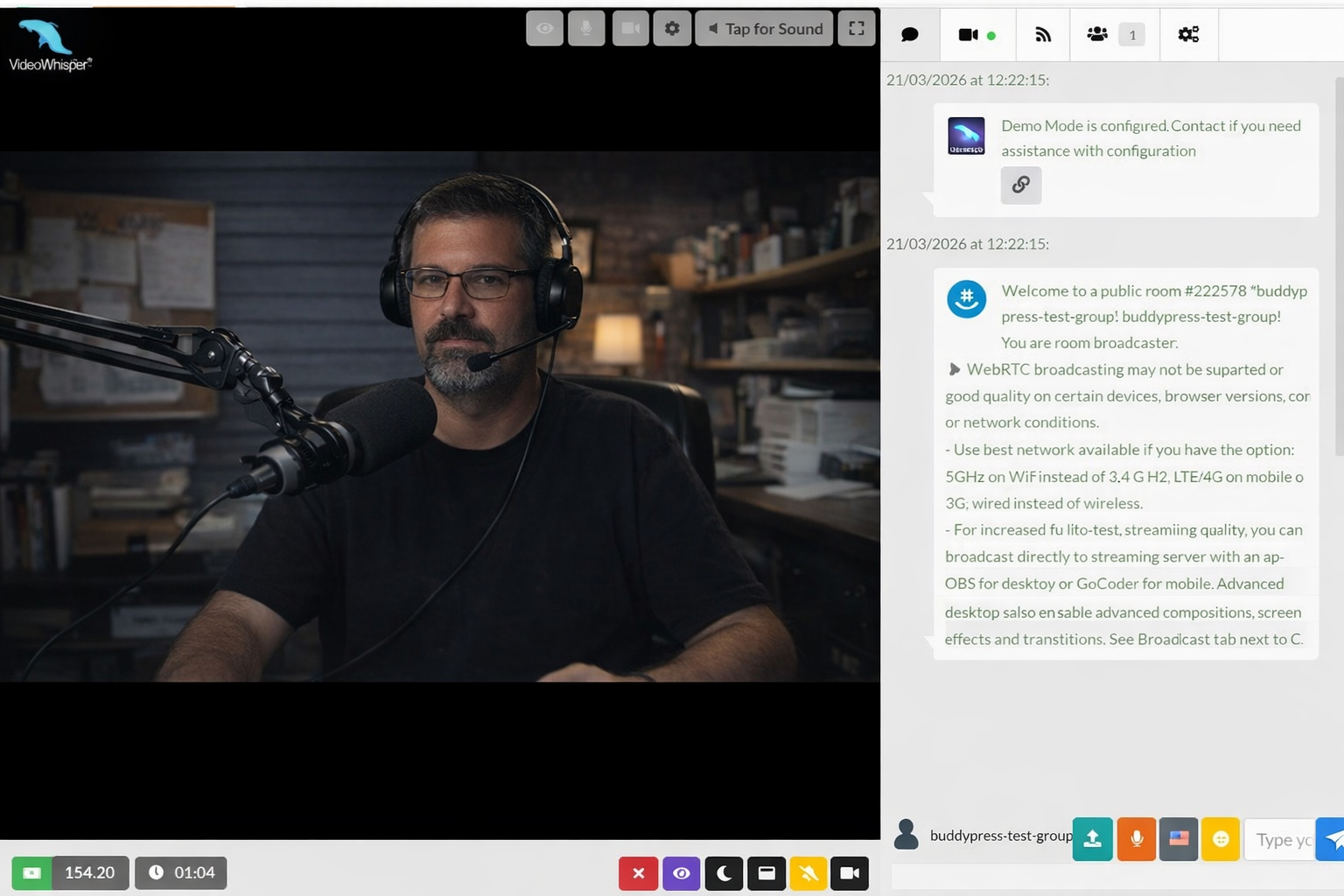Open translation options with the flag icon

point(1179,839)
